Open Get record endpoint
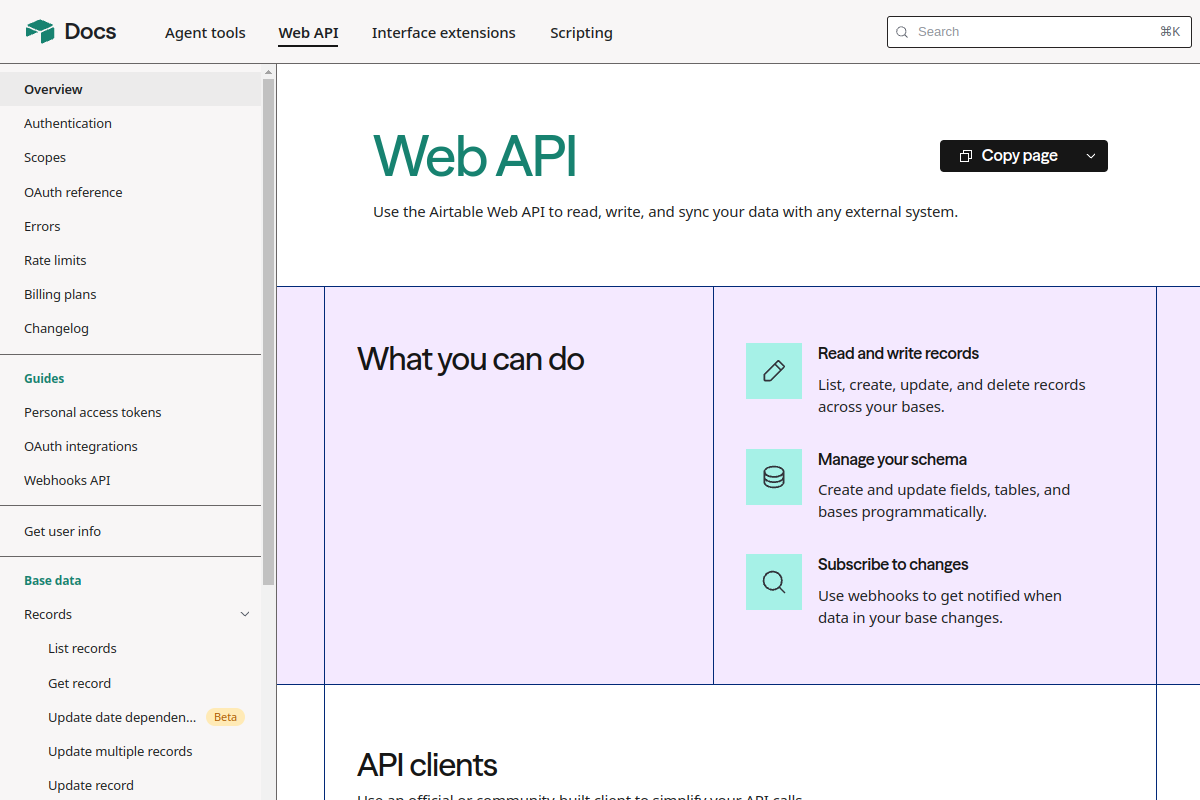1200x800 pixels. click(x=130, y=683)
